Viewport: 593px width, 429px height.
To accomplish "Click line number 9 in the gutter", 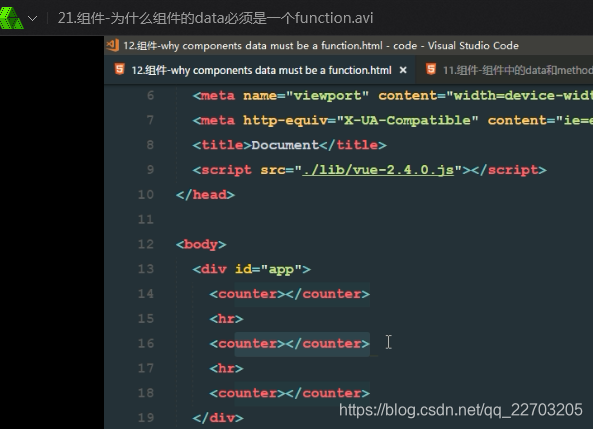I will (150, 170).
